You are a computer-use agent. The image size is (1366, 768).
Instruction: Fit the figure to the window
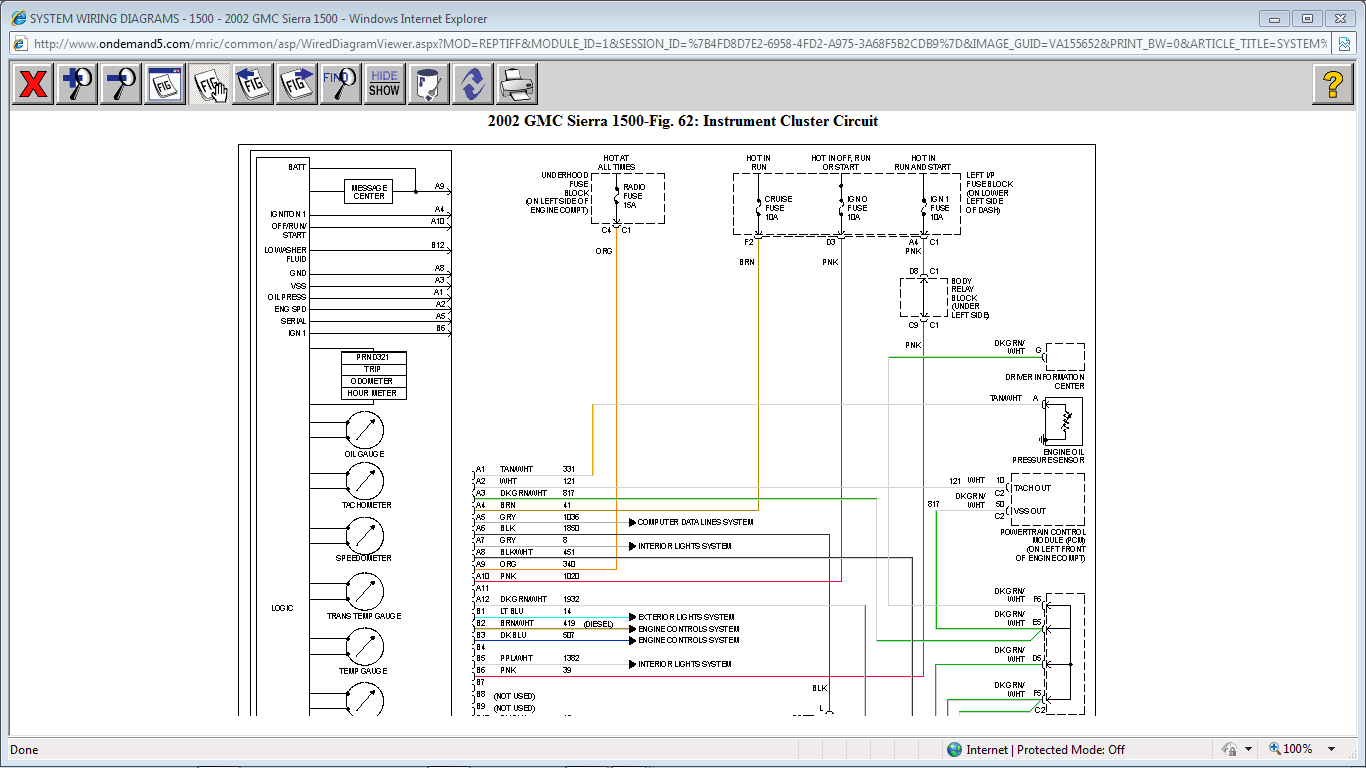coord(164,84)
